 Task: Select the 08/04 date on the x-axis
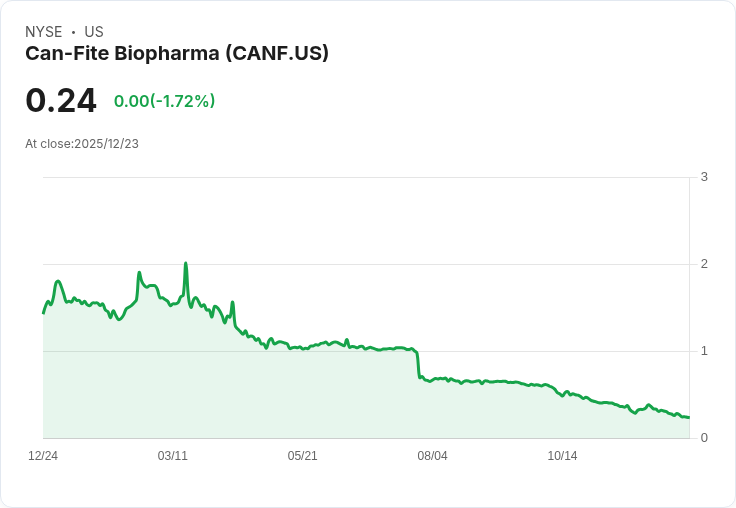pos(433,456)
